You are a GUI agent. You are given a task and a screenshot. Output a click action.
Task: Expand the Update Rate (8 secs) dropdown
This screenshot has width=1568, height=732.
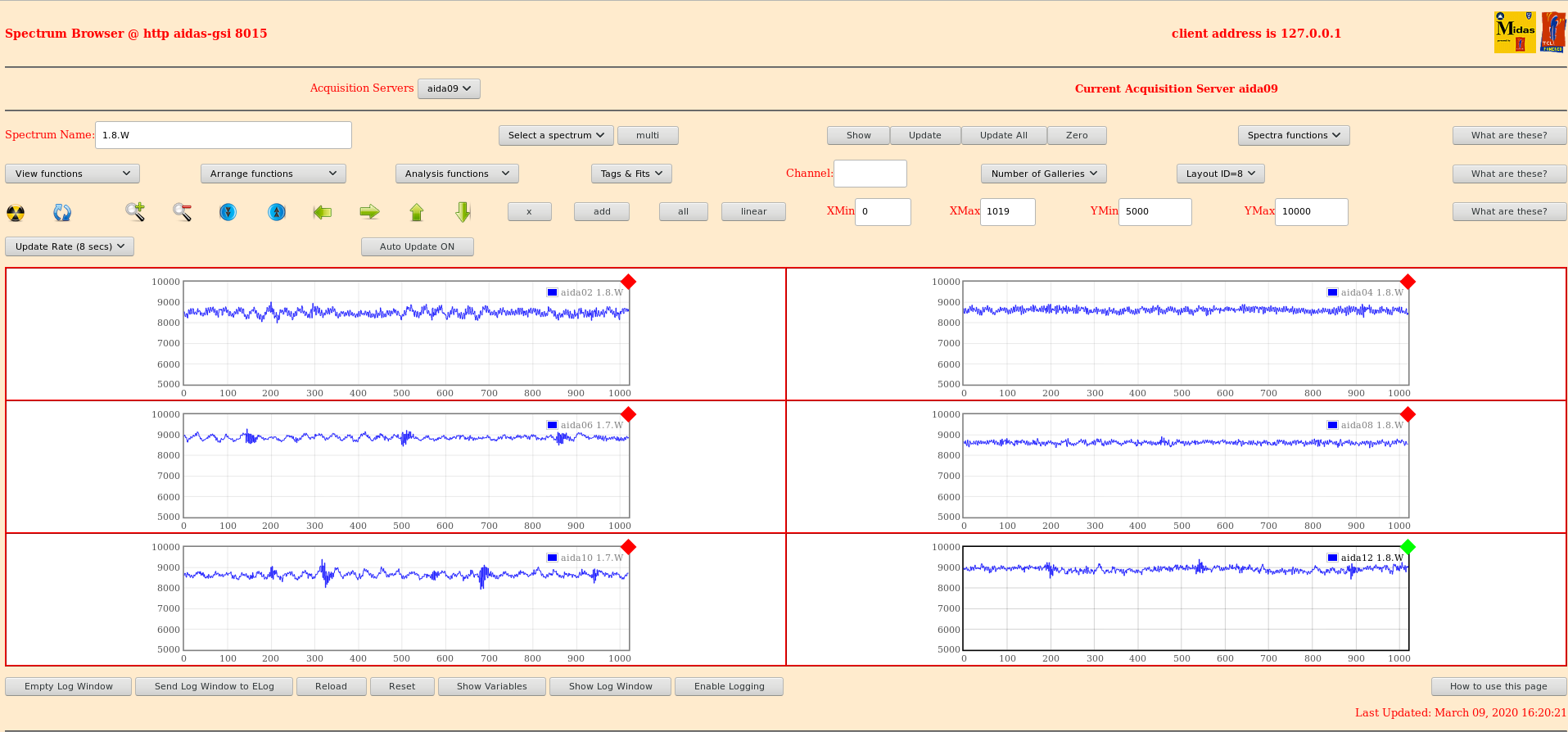(x=70, y=246)
